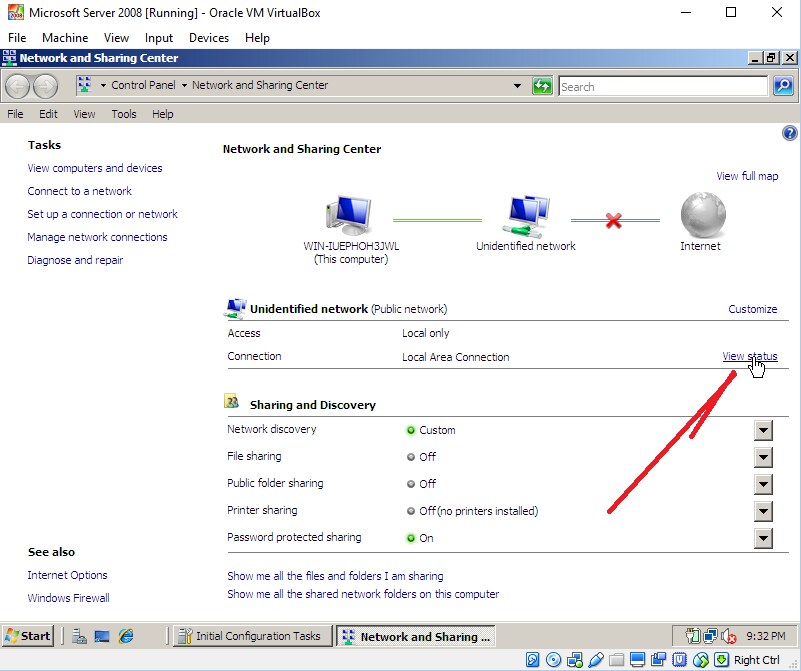Click inside the Search input field
This screenshot has height=671, width=801.
tap(661, 87)
